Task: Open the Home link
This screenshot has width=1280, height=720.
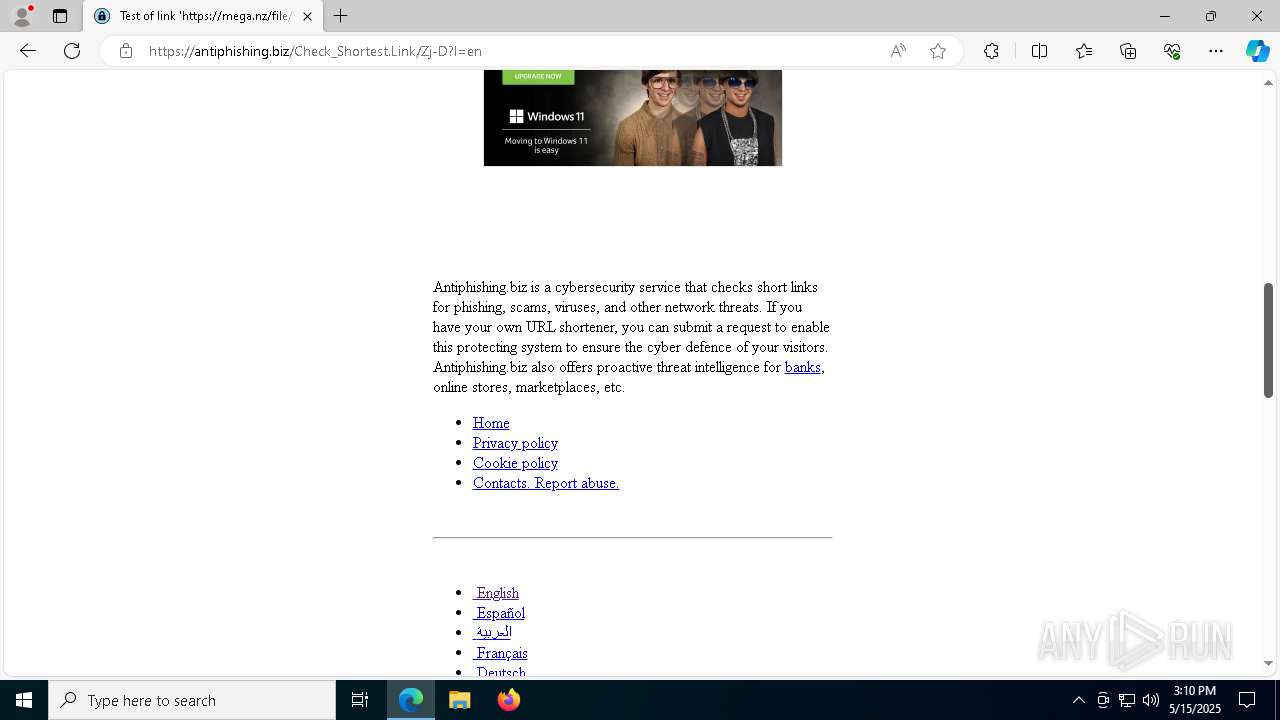Action: click(x=491, y=423)
